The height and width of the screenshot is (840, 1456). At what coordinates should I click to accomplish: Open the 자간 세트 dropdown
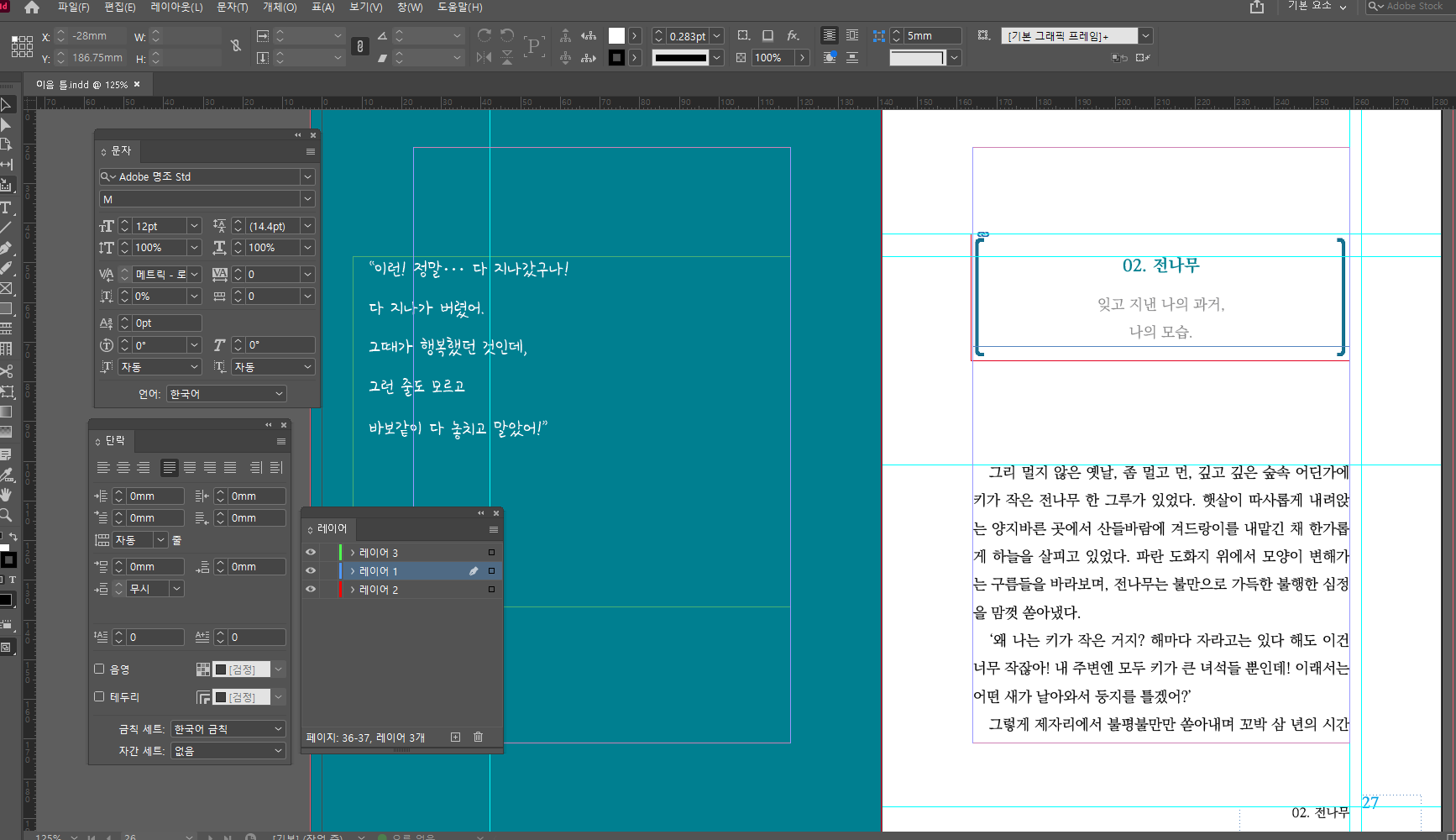click(x=228, y=751)
